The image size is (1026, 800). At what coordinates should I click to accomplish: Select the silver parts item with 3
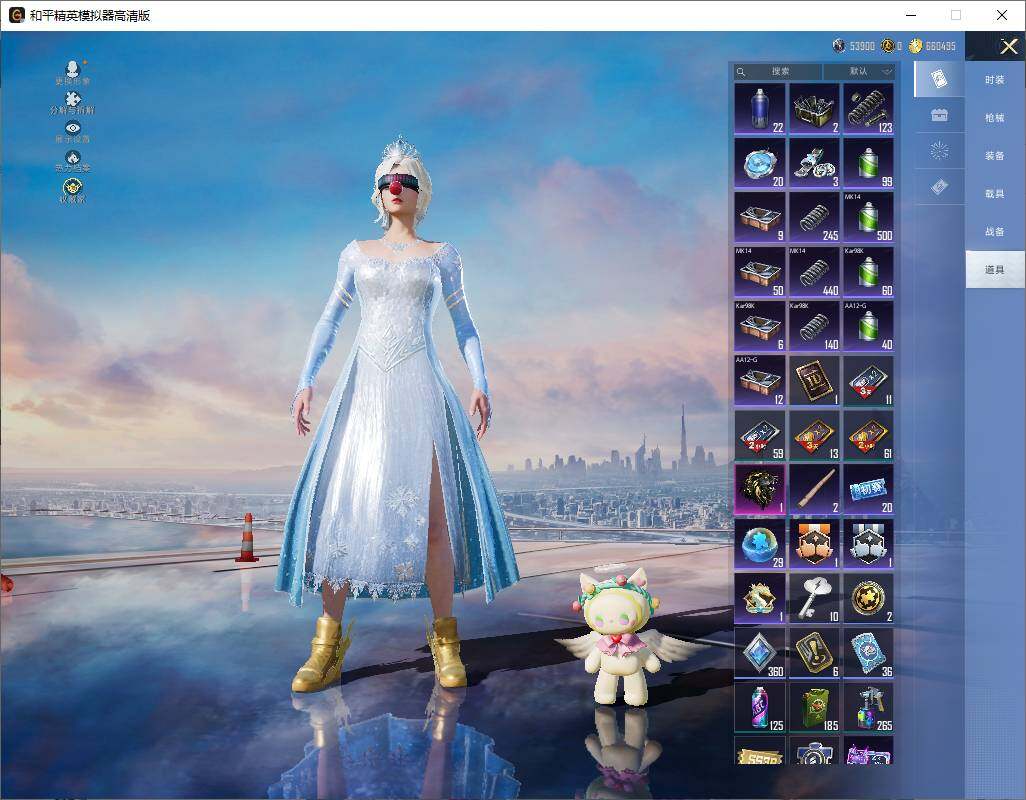click(x=814, y=163)
